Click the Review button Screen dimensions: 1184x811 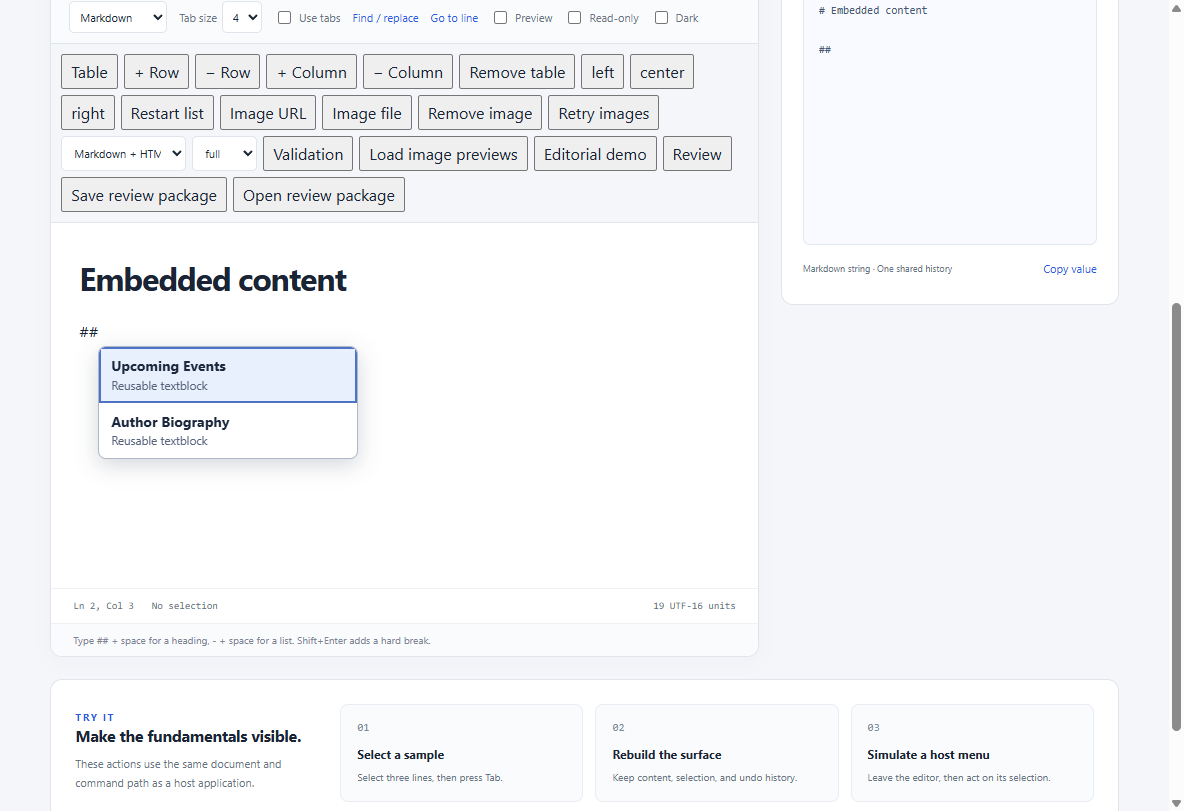pos(697,153)
